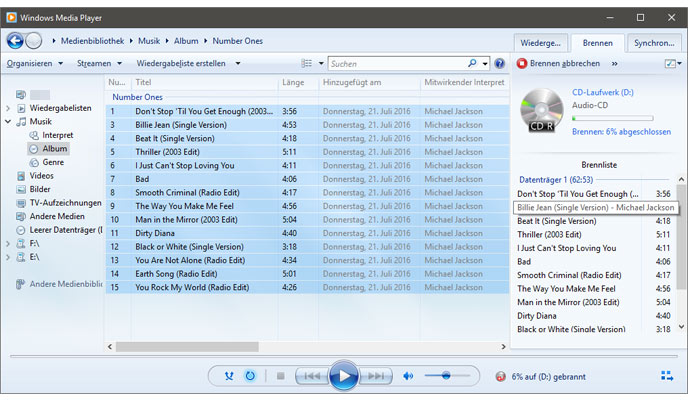Click the search magnifier icon
Screen dimensions: 688x400
(472, 63)
